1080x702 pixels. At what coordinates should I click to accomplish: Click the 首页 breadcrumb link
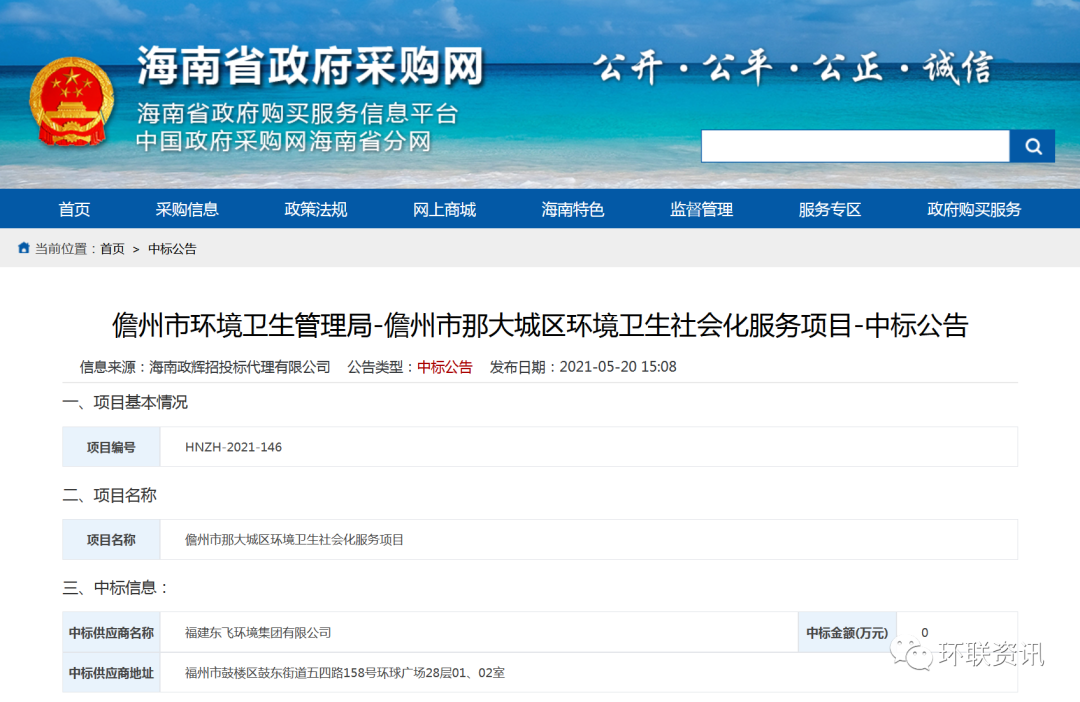pos(112,249)
